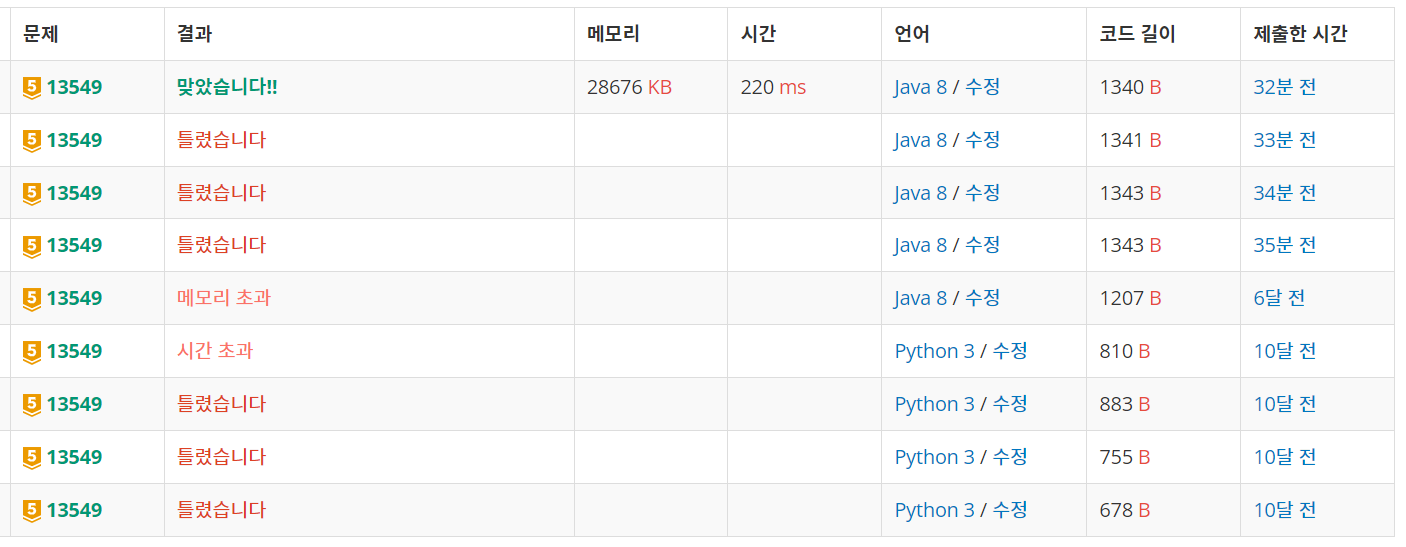Screen dimensions: 1406x547
Task: Click 수정 for the 678 B submission
Action: 1010,510
